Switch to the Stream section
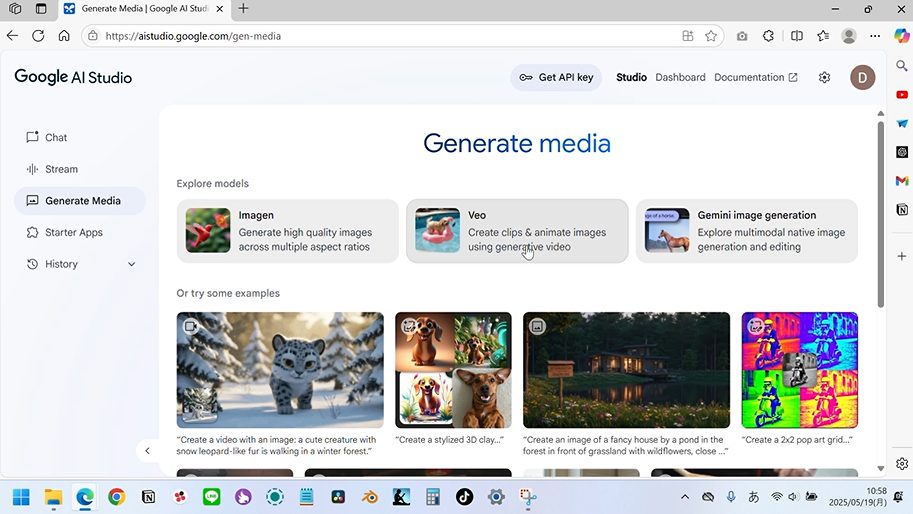Viewport: 913px width, 514px height. pyautogui.click(x=61, y=169)
